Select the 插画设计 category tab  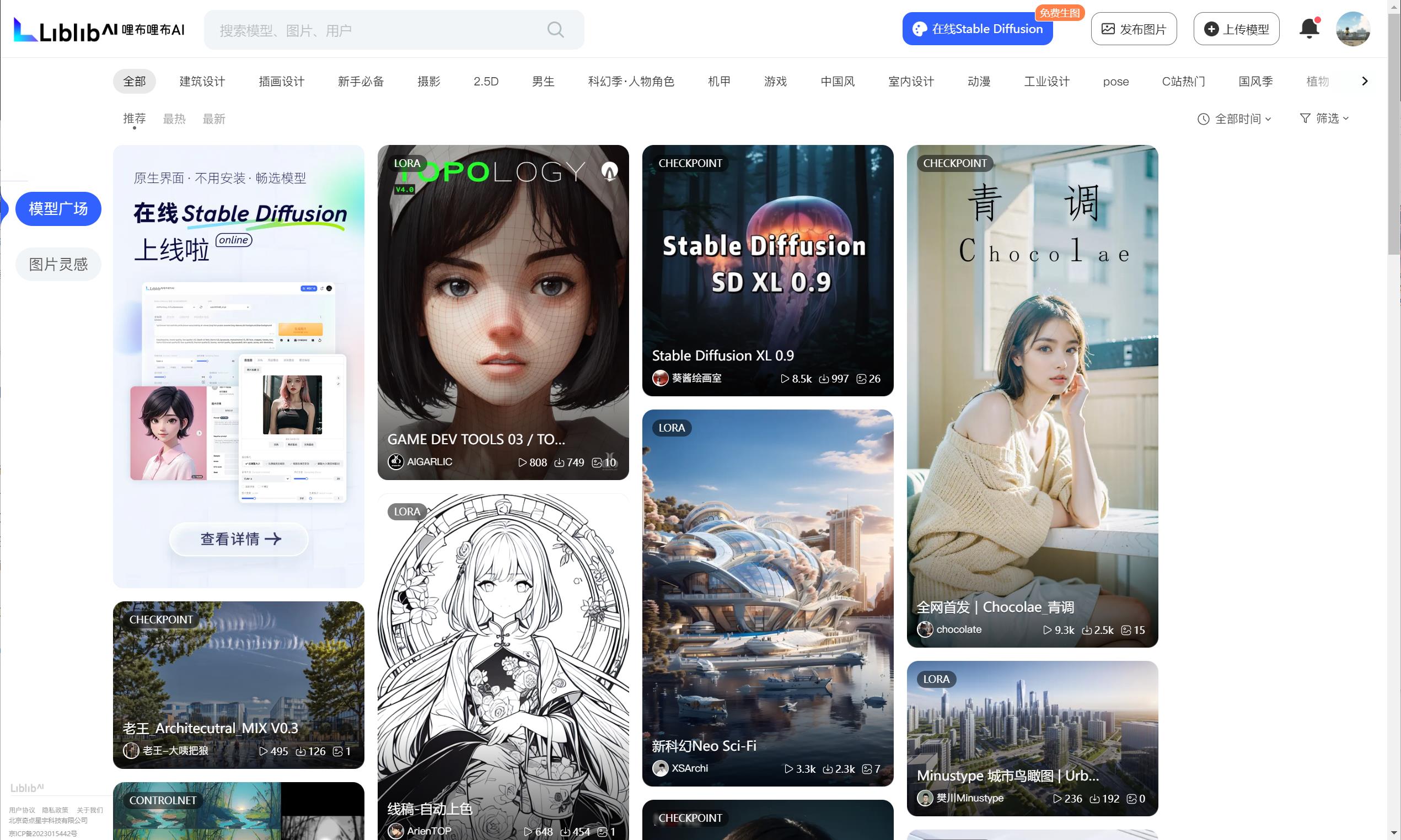click(x=281, y=82)
